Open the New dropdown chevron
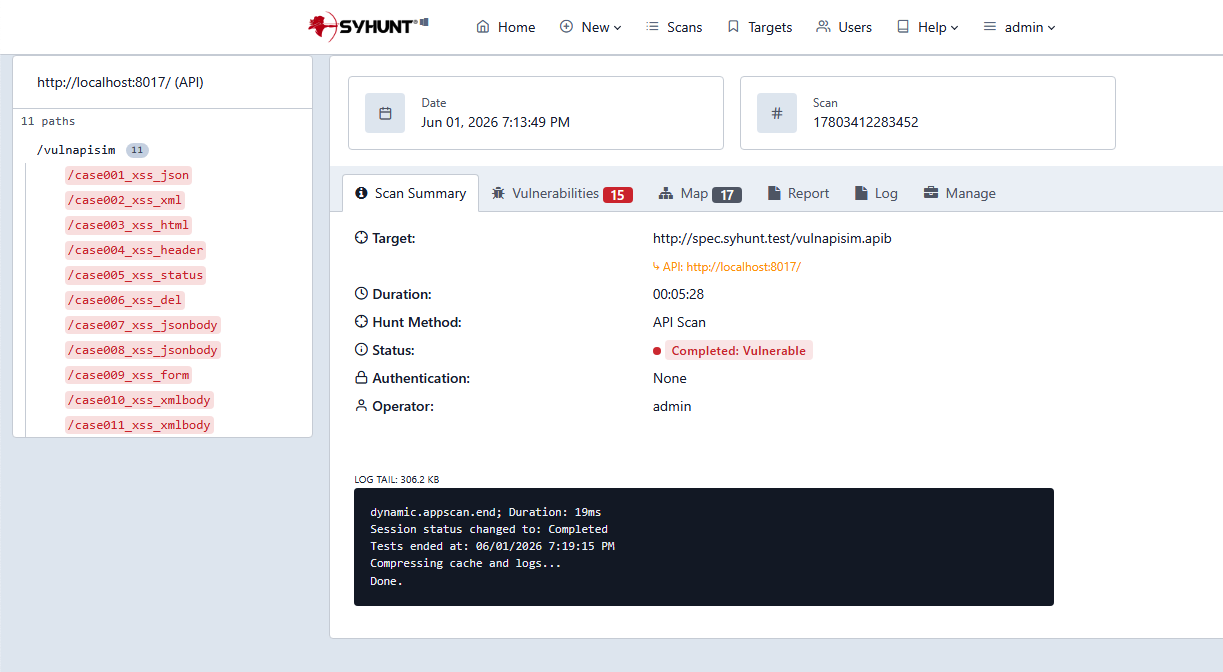 tap(617, 28)
